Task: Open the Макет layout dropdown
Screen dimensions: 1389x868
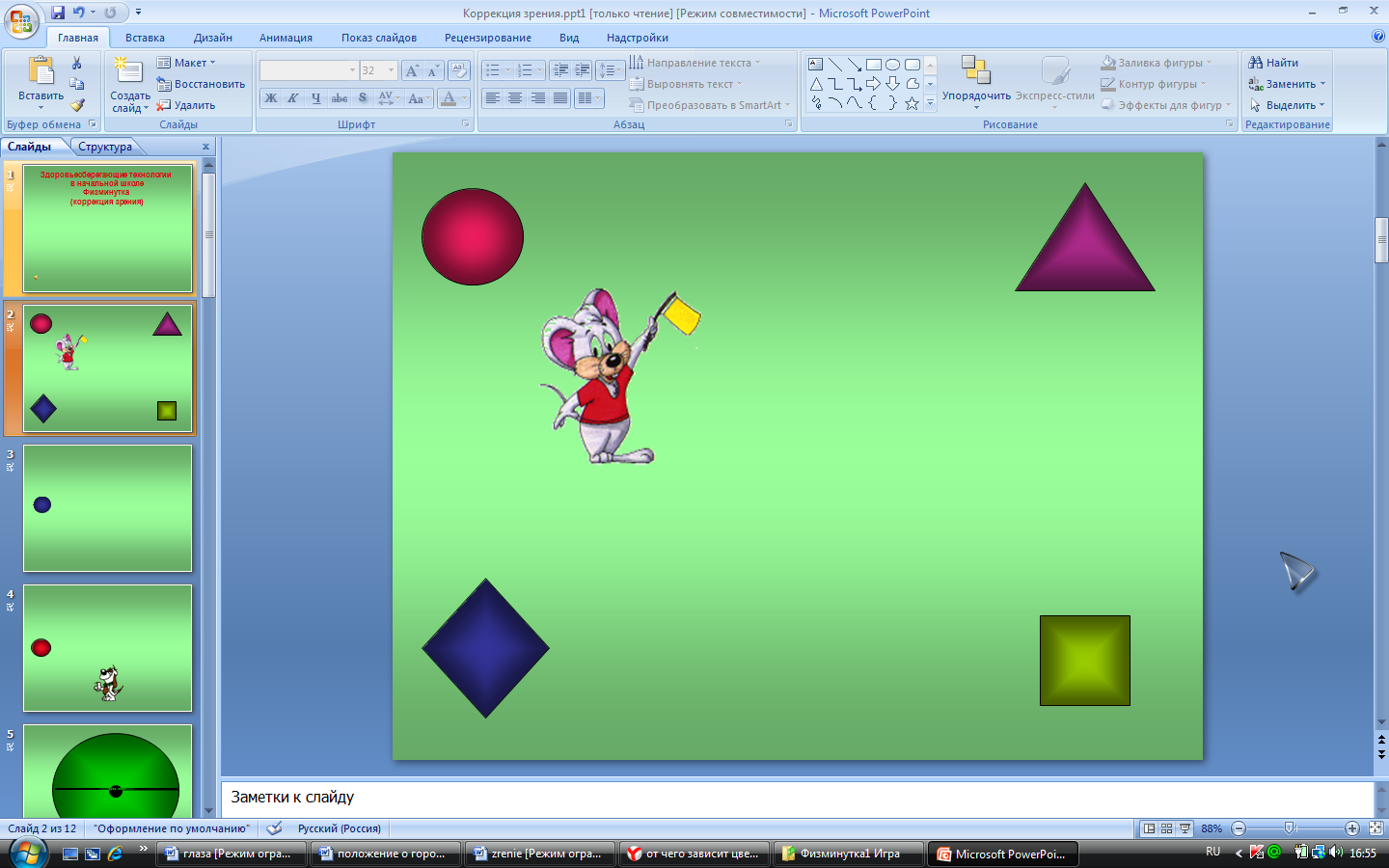Action: pyautogui.click(x=186, y=63)
